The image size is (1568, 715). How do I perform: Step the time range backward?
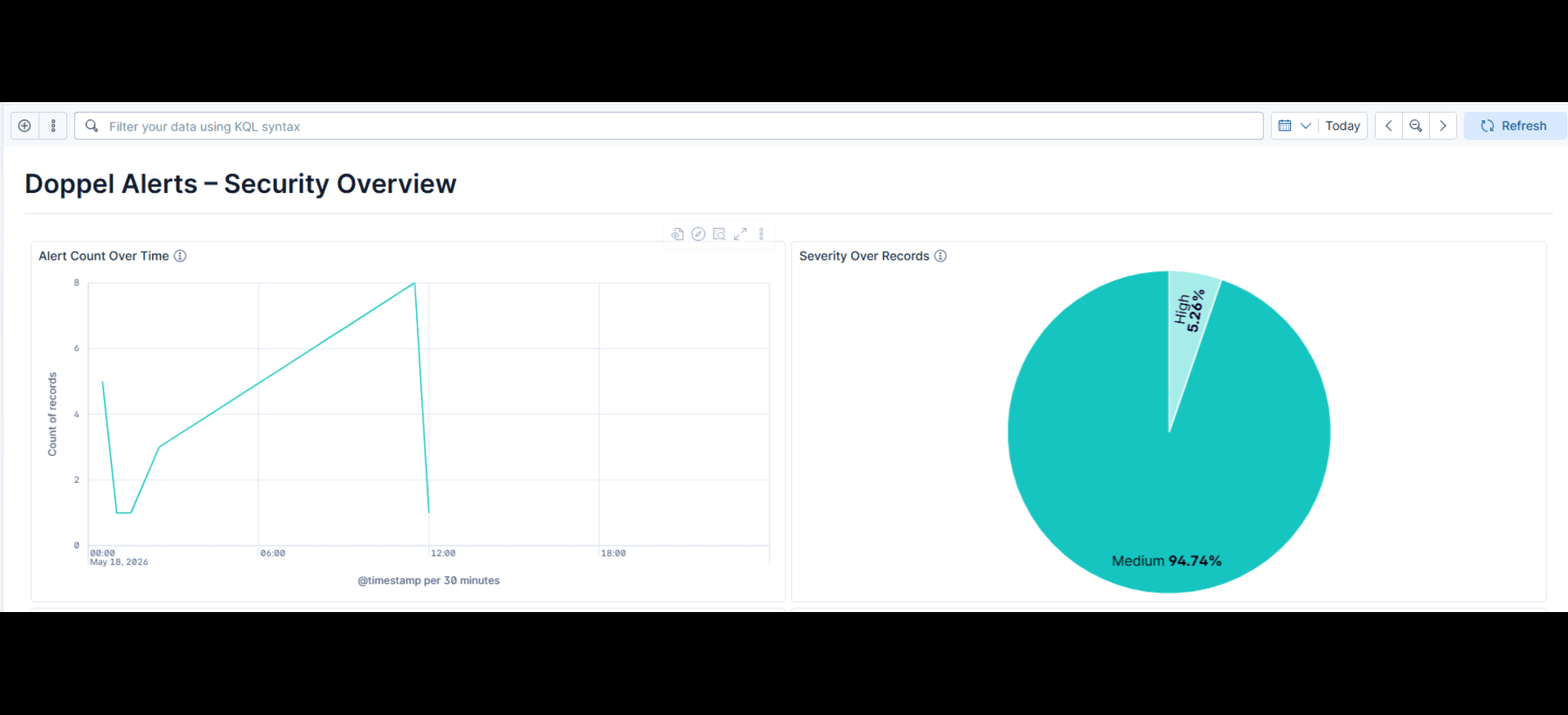pyautogui.click(x=1388, y=126)
